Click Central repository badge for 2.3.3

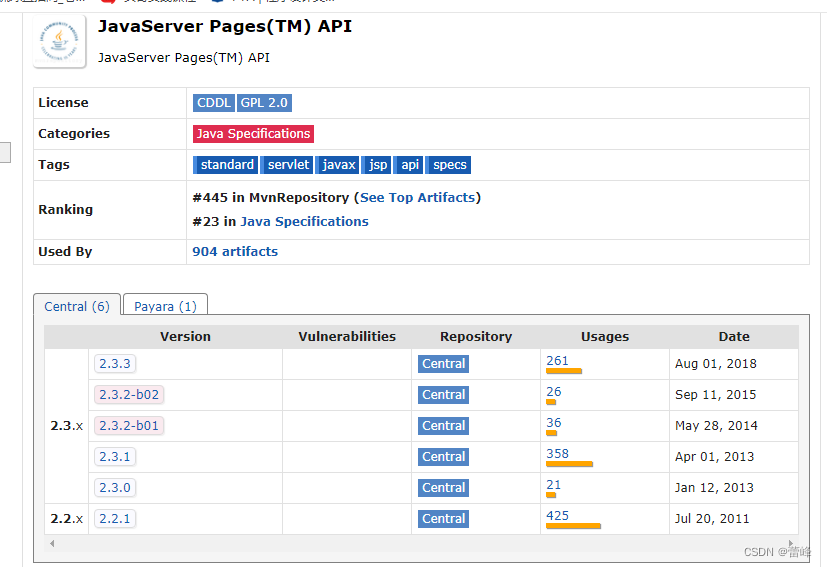click(x=443, y=364)
